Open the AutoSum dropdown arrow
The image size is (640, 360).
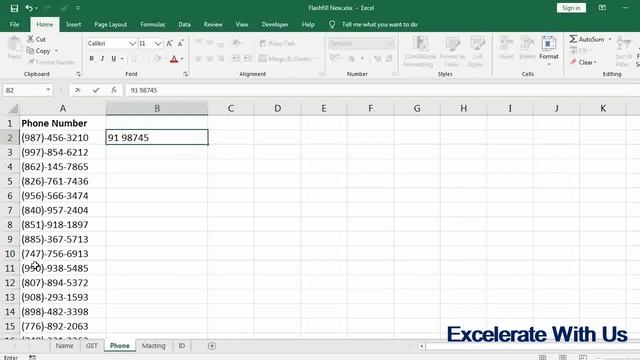(x=610, y=39)
